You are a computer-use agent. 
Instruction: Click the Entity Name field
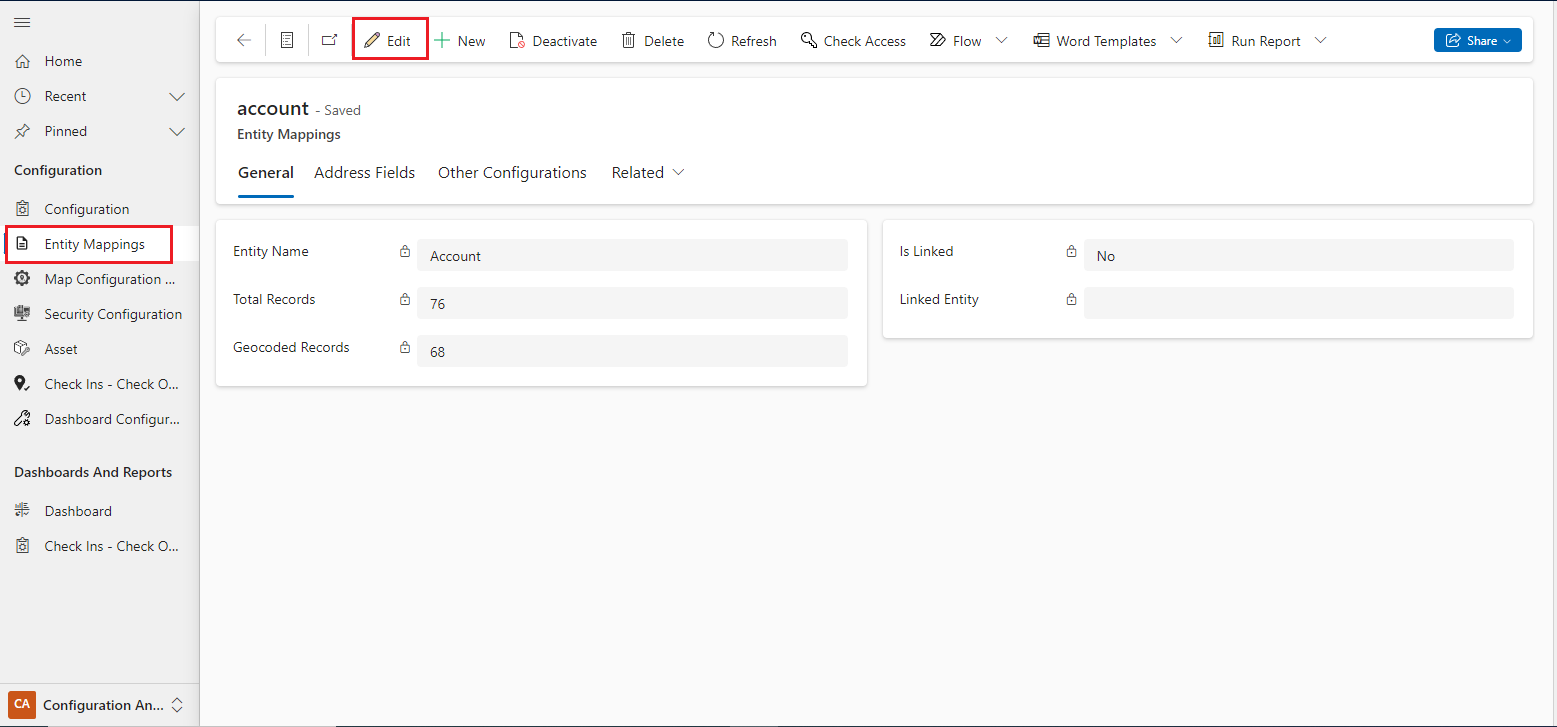point(632,255)
